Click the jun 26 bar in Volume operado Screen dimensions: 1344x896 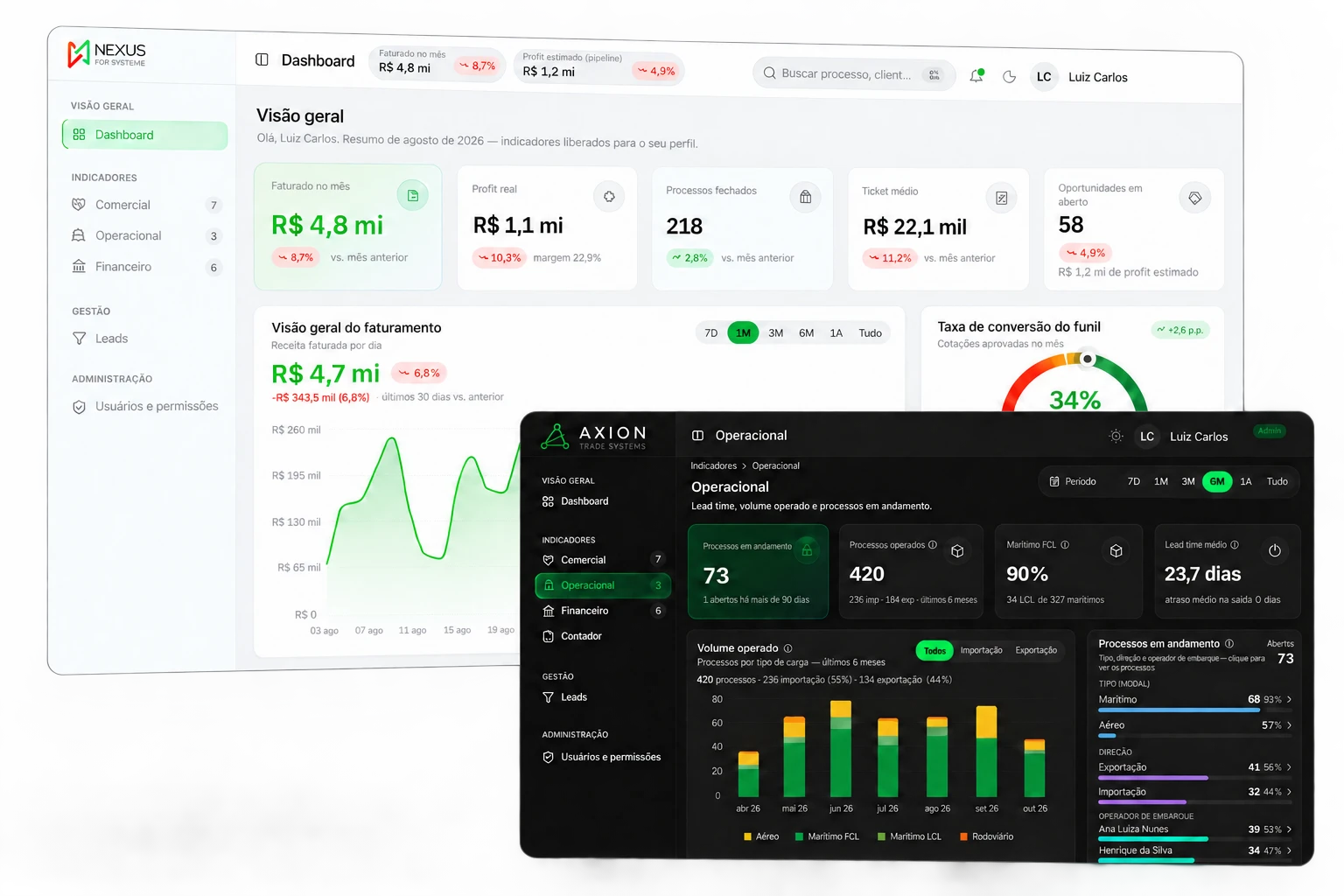coord(840,748)
